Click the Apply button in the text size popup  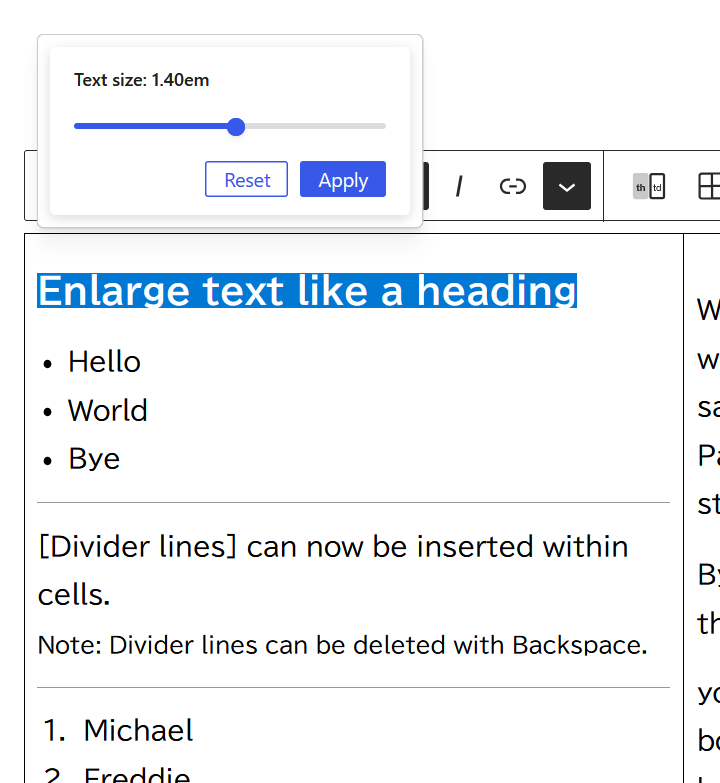(x=343, y=179)
